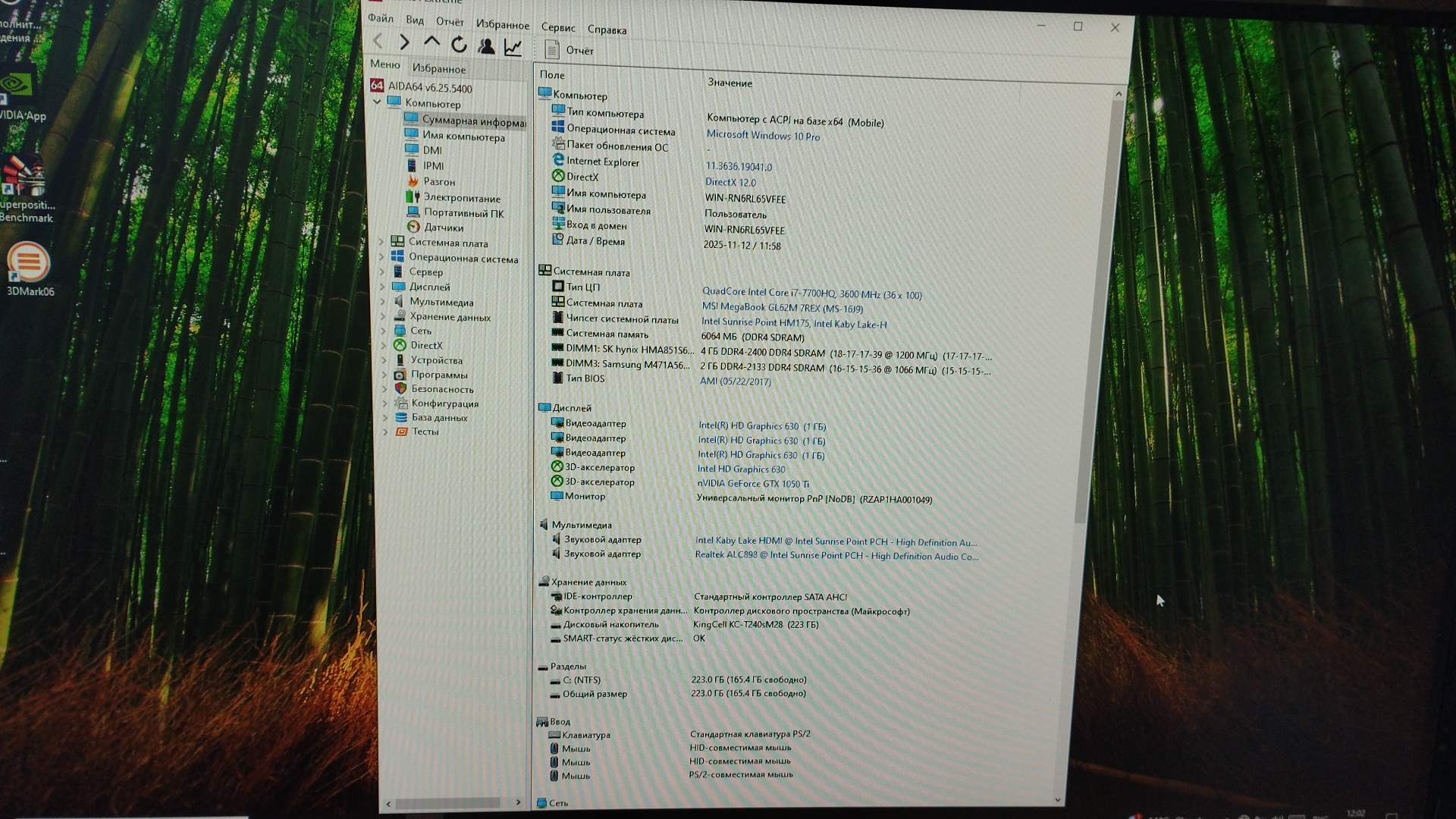Viewport: 1456px width, 819px height.
Task: Select Датчики in the tree
Action: click(444, 227)
